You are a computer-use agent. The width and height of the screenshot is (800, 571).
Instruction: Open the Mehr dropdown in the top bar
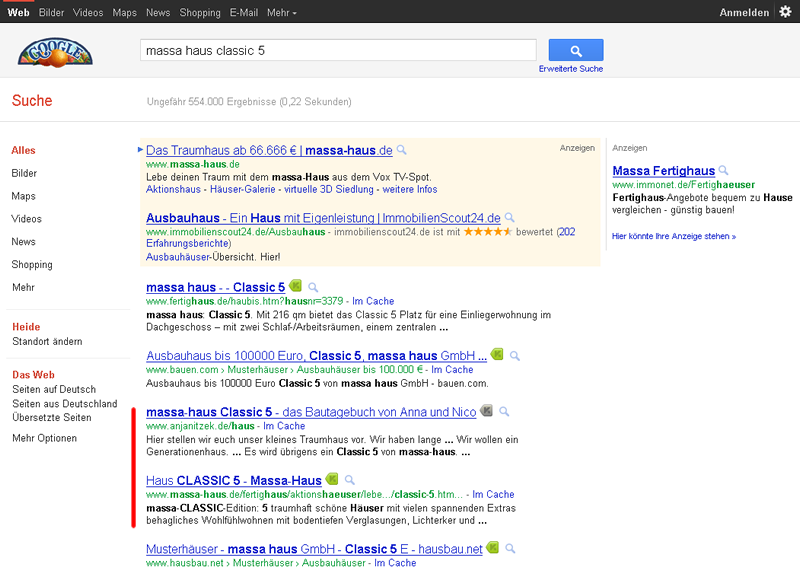click(282, 12)
